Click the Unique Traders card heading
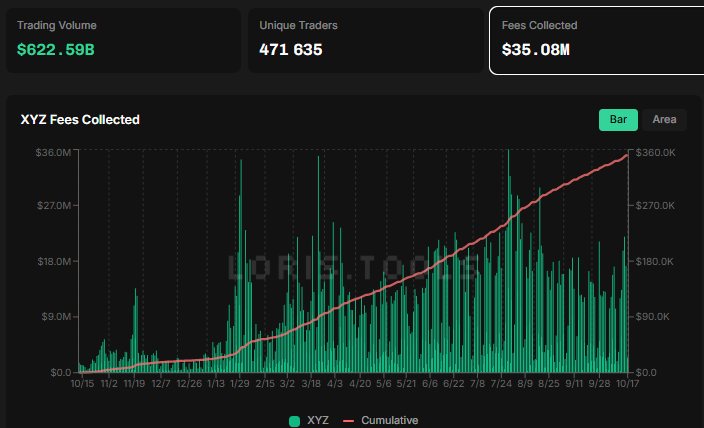The width and height of the screenshot is (704, 428). 298,26
